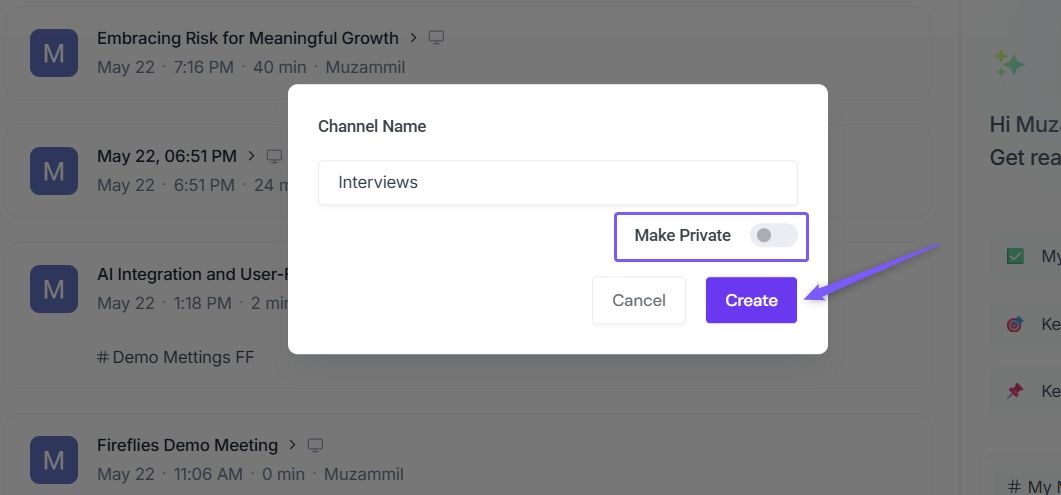Viewport: 1061px width, 495px height.
Task: Open the May 22, 06:51 PM meeting title
Action: tap(166, 156)
